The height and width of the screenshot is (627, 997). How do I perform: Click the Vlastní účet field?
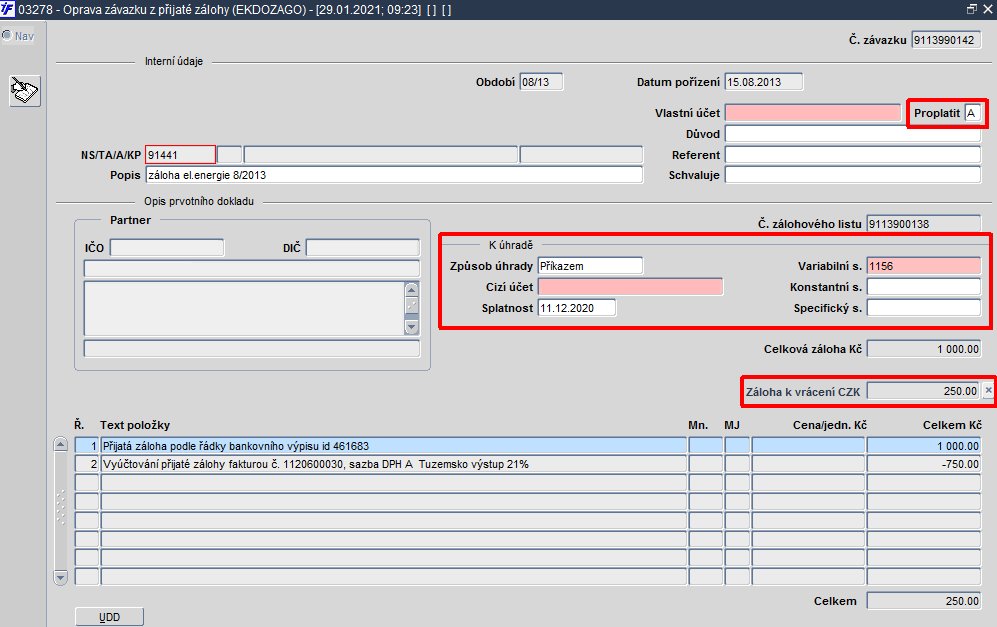(813, 113)
